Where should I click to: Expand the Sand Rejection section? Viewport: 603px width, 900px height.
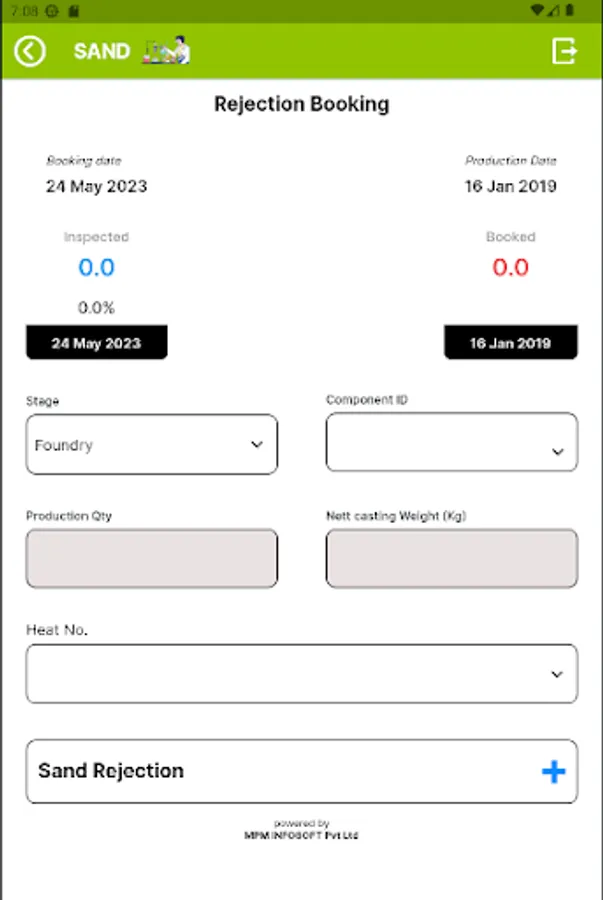click(301, 771)
